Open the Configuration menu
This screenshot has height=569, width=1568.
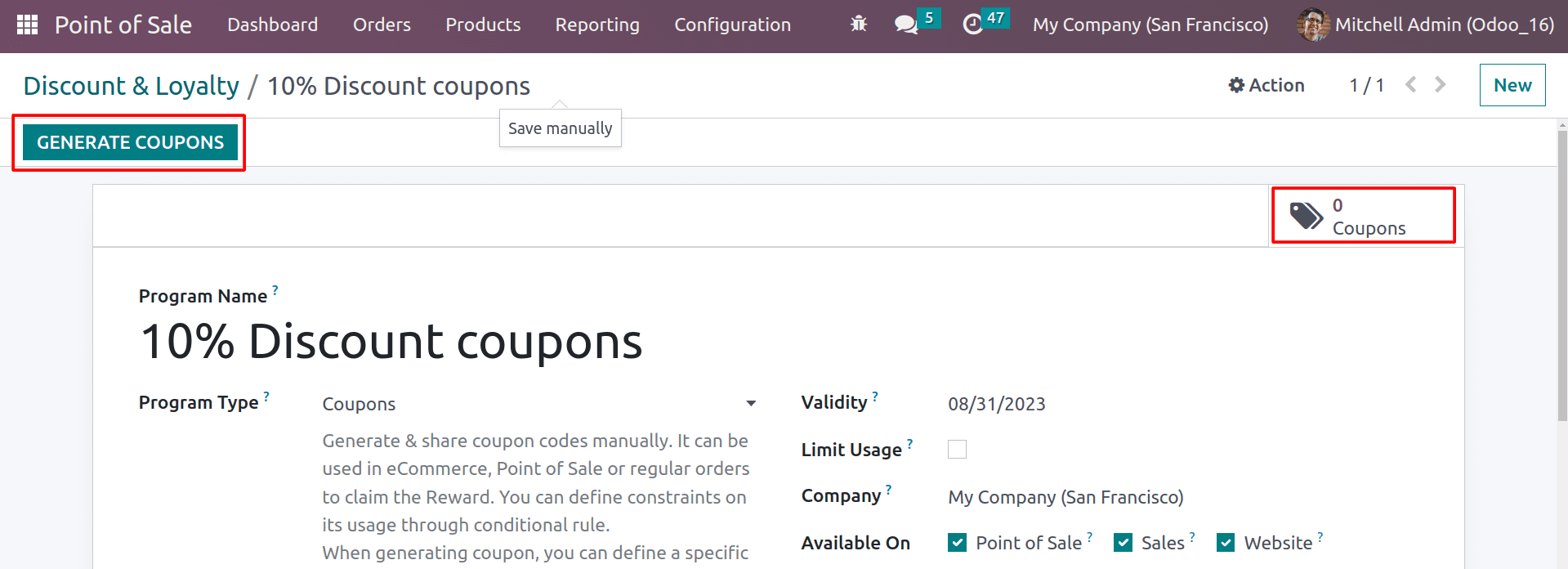tap(732, 25)
